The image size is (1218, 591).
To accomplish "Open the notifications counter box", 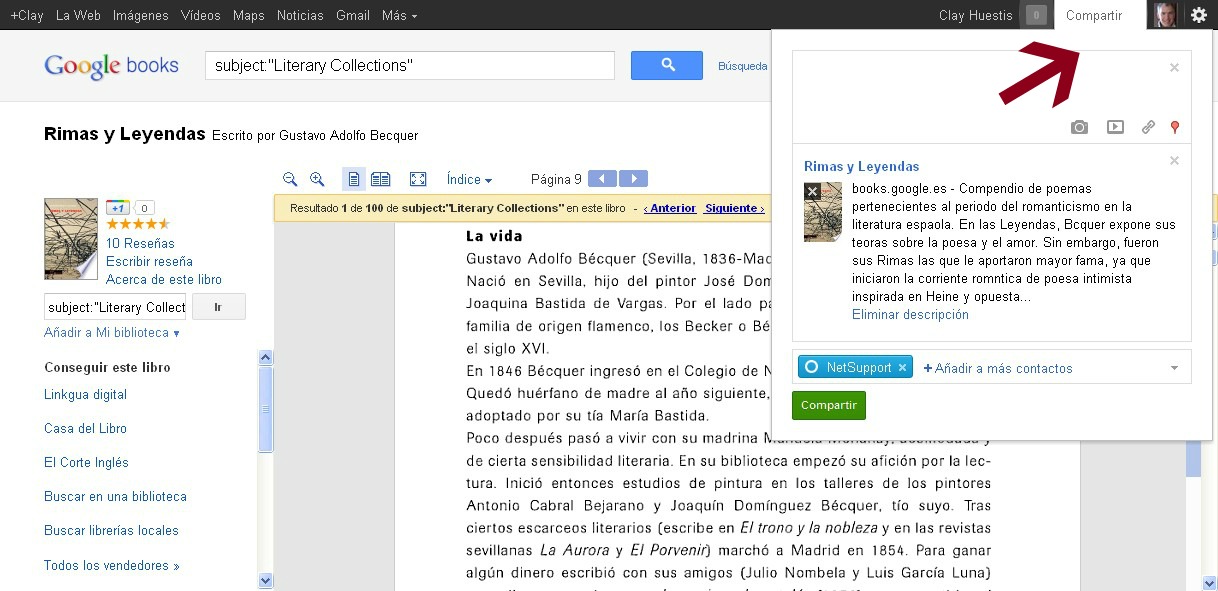I will [x=1037, y=15].
